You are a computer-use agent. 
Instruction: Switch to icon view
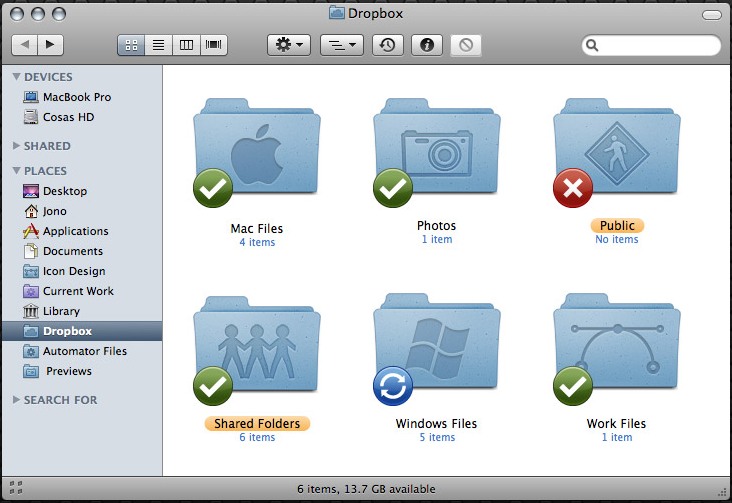pyautogui.click(x=131, y=45)
